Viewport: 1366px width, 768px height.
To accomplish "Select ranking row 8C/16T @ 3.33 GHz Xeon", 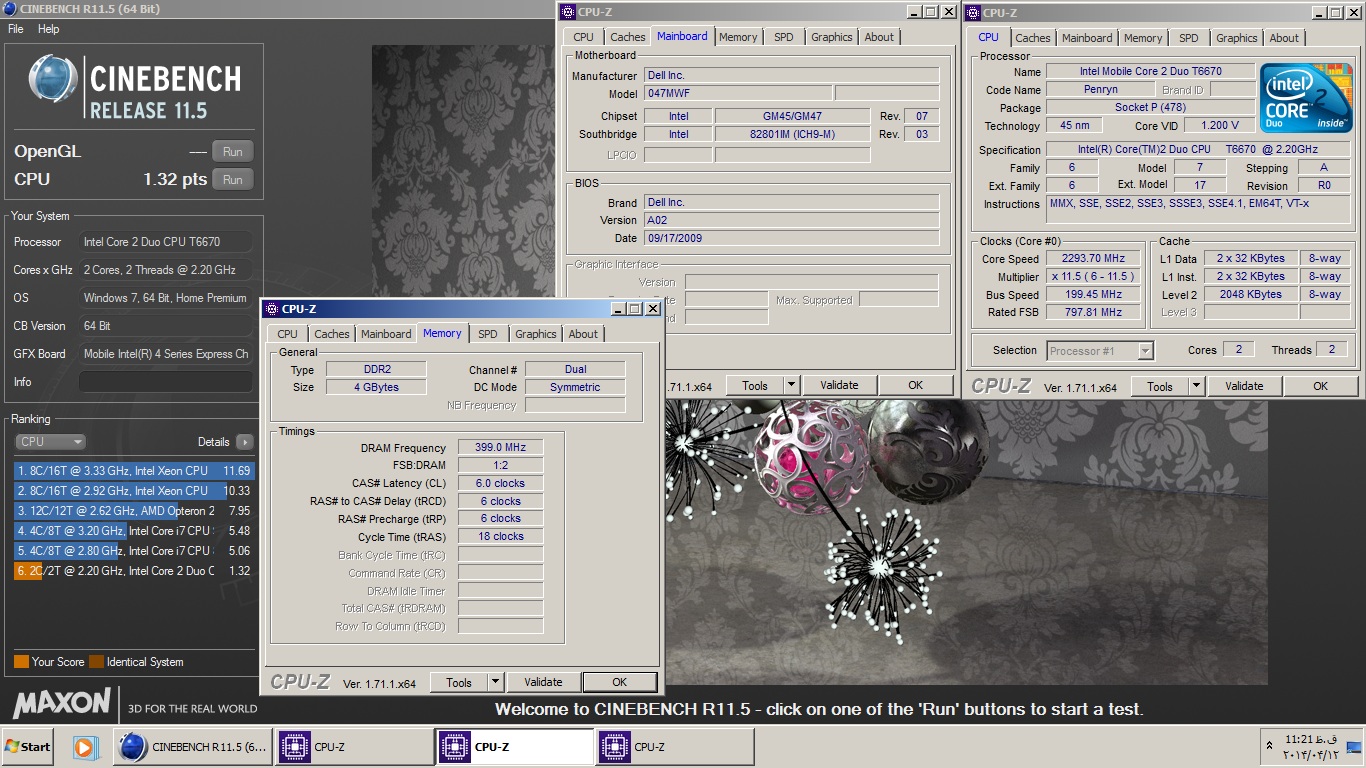I will (x=134, y=470).
